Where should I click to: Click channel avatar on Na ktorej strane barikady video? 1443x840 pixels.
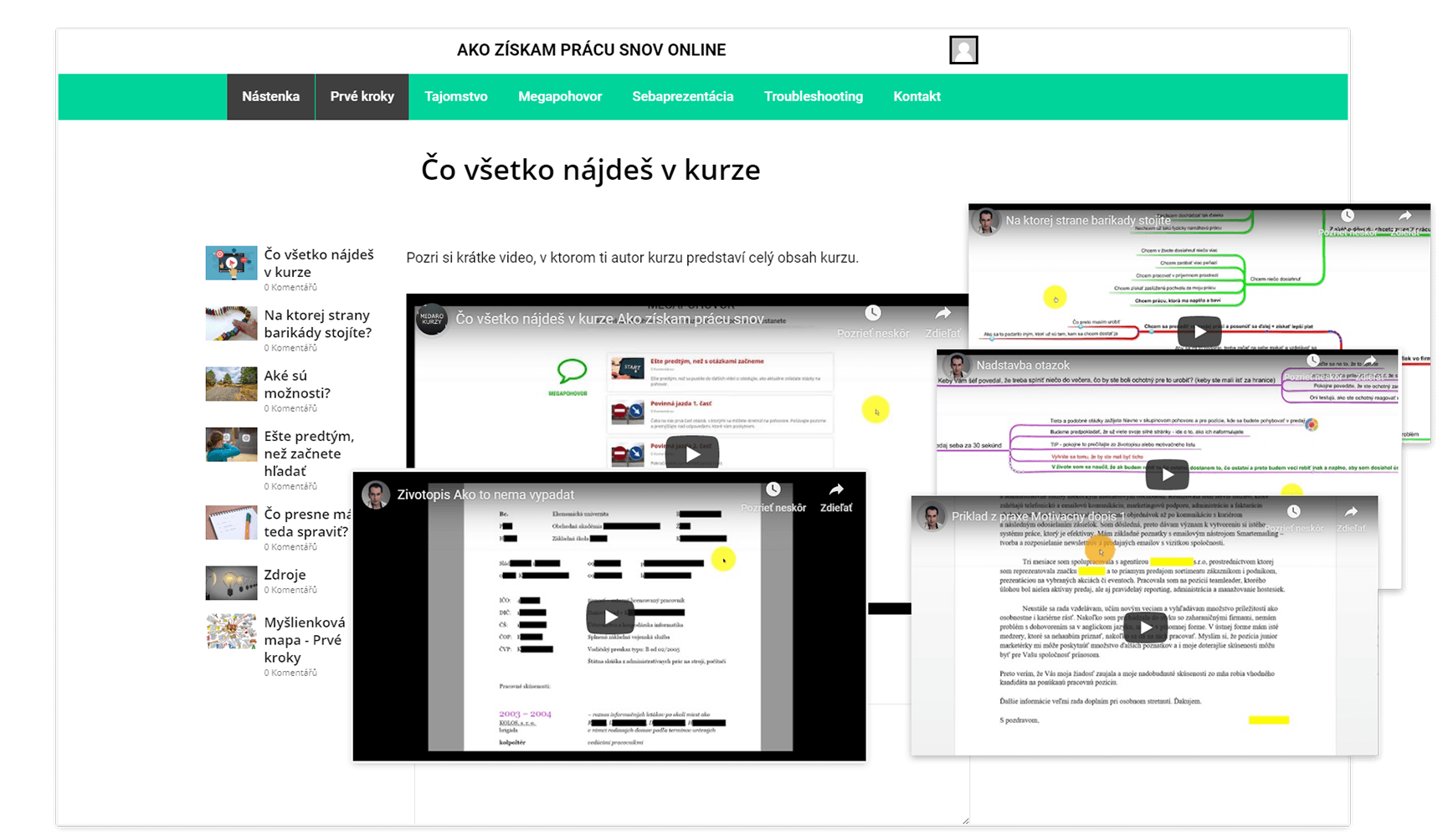pos(986,221)
